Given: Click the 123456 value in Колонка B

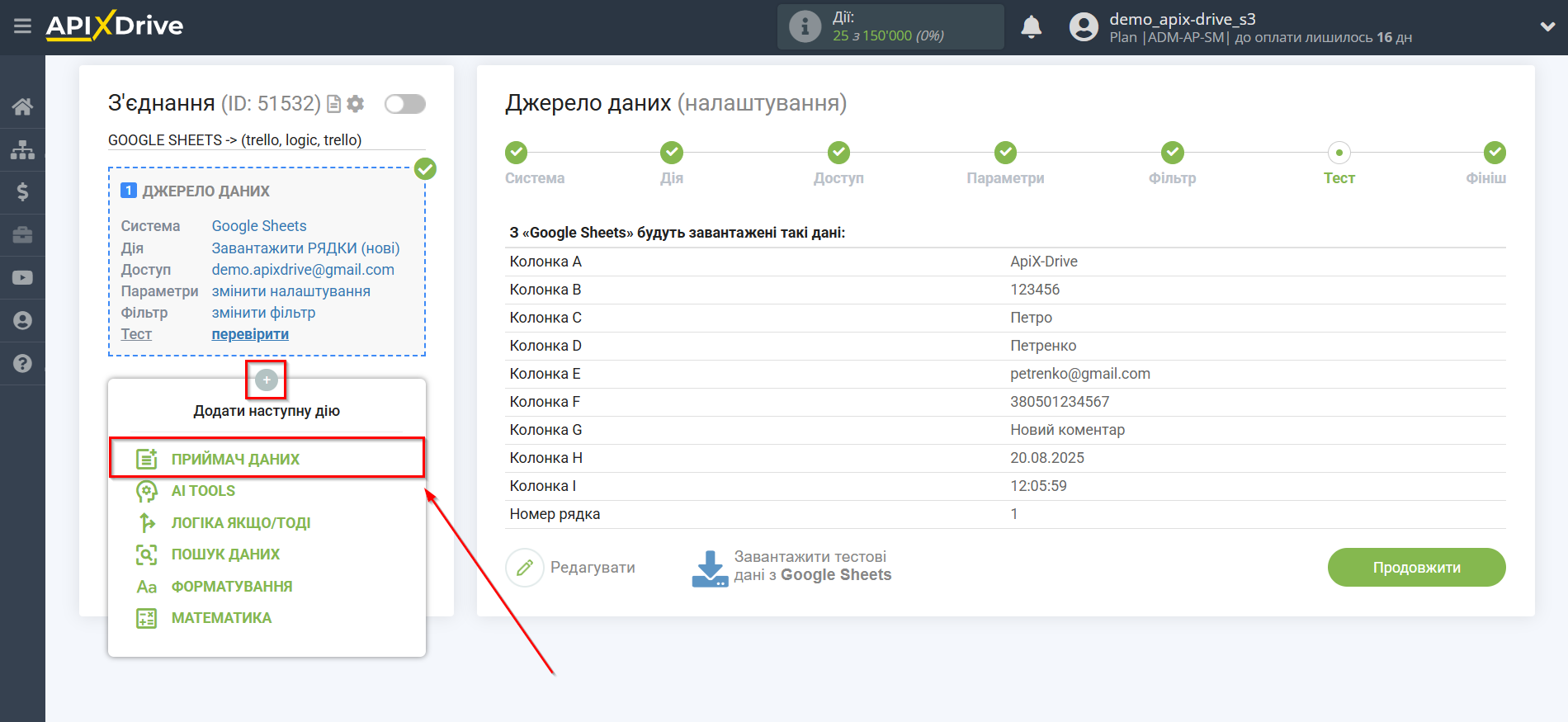Looking at the screenshot, I should pos(1035,290).
